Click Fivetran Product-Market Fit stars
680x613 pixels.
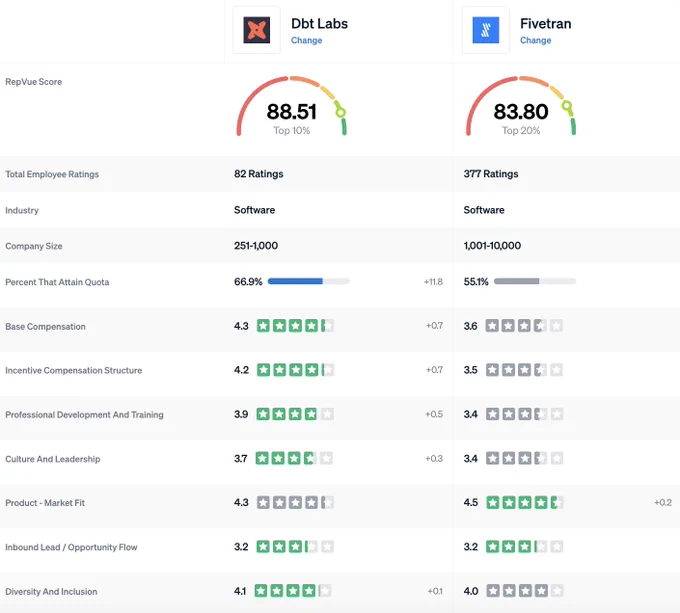click(525, 502)
